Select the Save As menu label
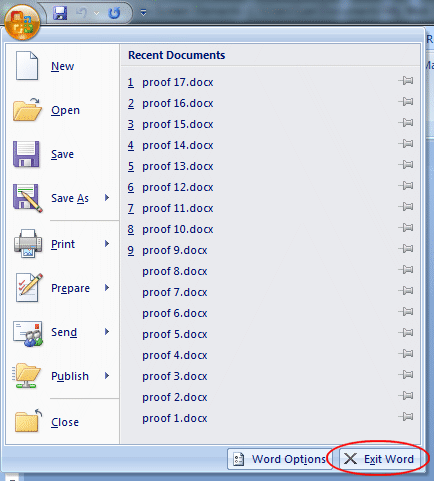 70,198
